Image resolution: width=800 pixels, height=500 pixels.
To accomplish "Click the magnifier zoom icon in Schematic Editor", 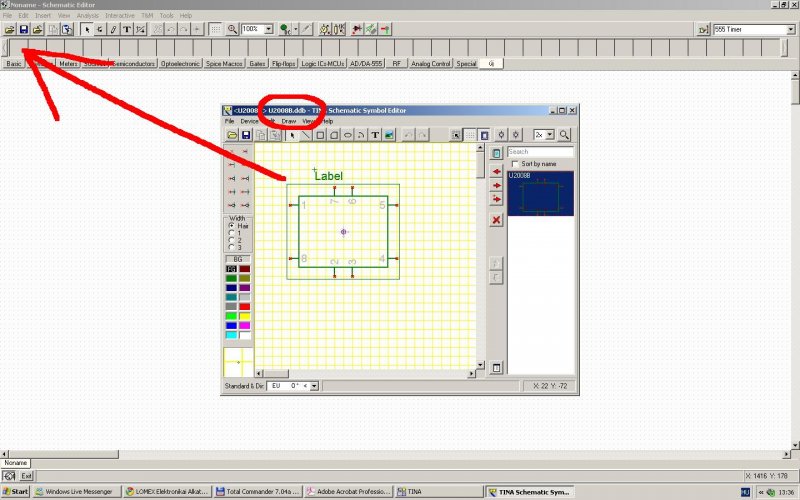I will [x=233, y=29].
